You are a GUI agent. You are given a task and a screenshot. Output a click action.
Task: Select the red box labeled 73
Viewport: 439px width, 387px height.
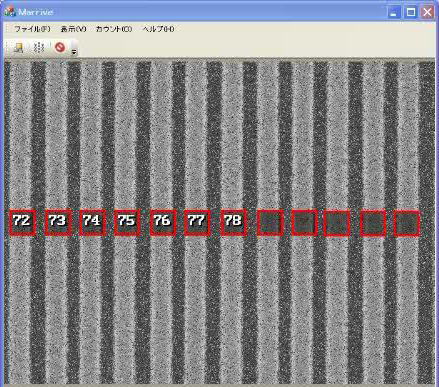pyautogui.click(x=58, y=223)
